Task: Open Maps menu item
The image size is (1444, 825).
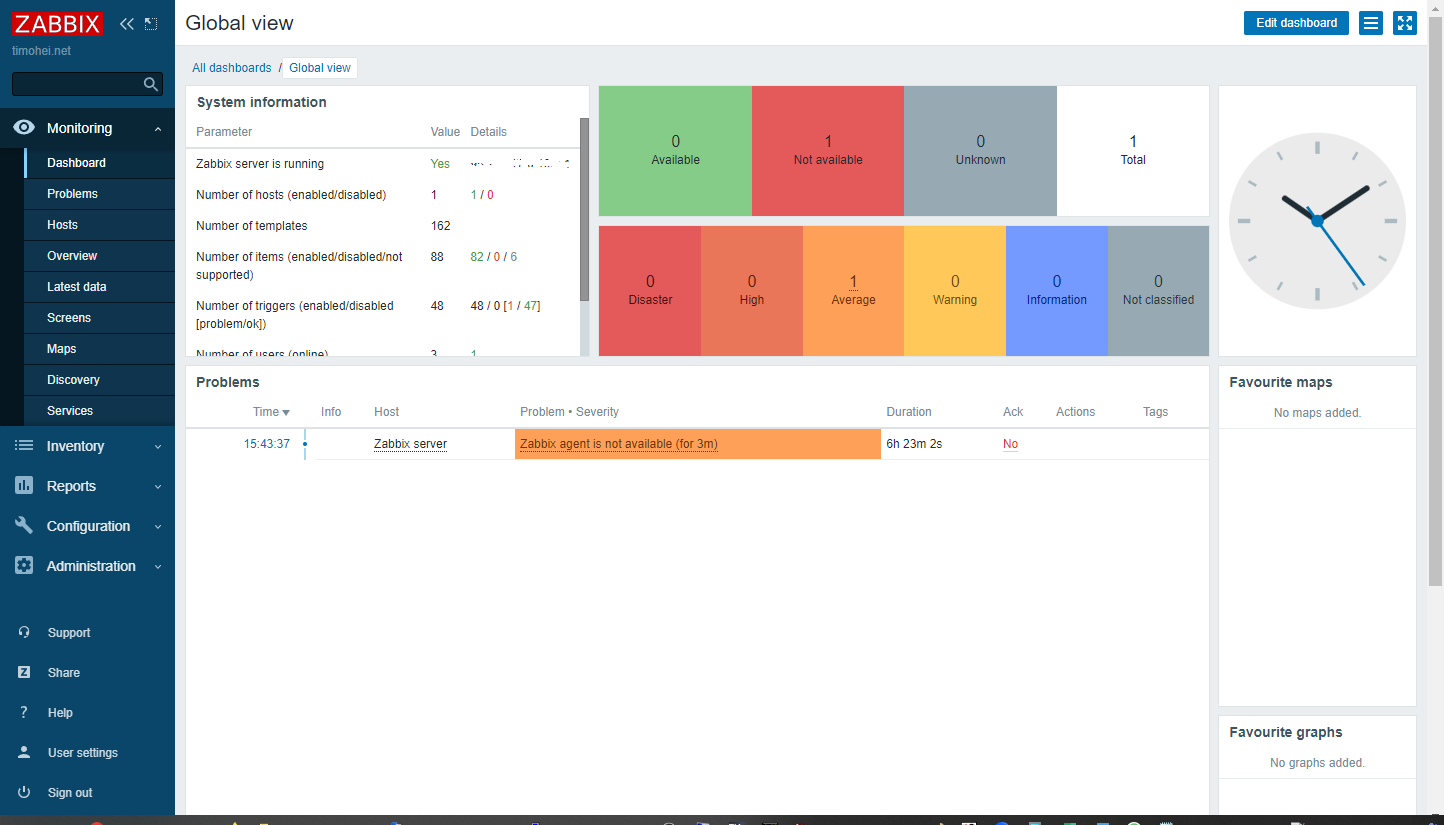Action: 99,349
